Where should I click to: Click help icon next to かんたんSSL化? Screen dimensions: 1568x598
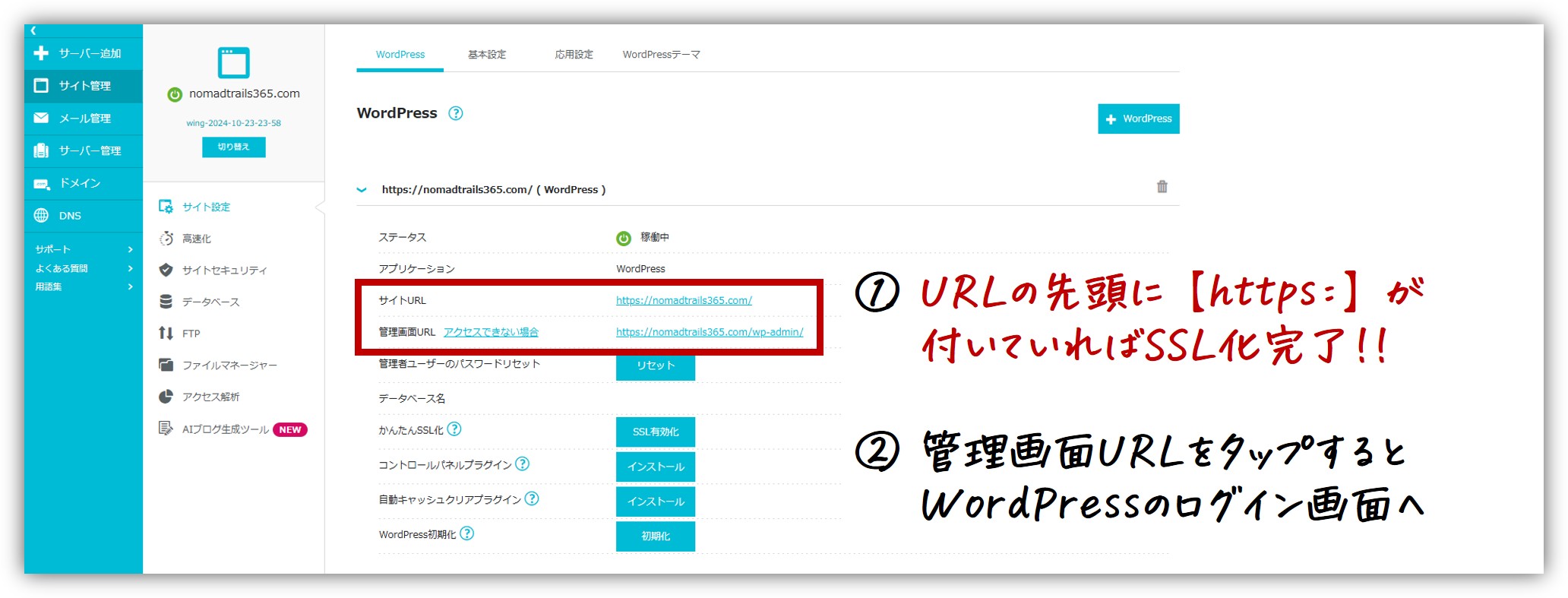point(454,429)
